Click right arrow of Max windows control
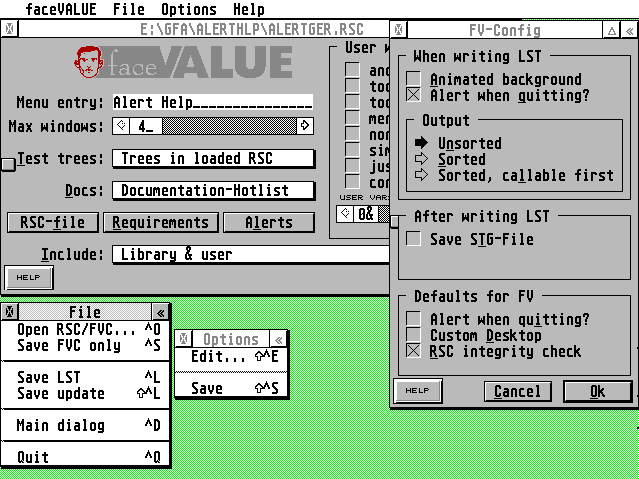The width and height of the screenshot is (639, 479). 304,126
